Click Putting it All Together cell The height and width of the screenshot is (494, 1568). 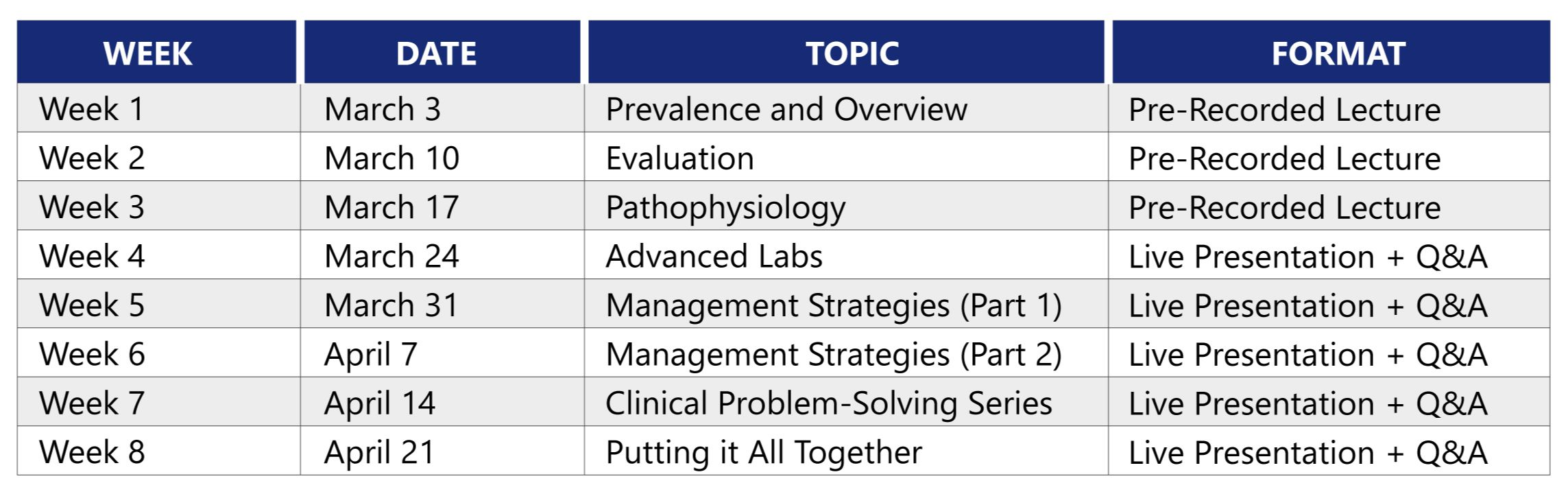coord(846,451)
